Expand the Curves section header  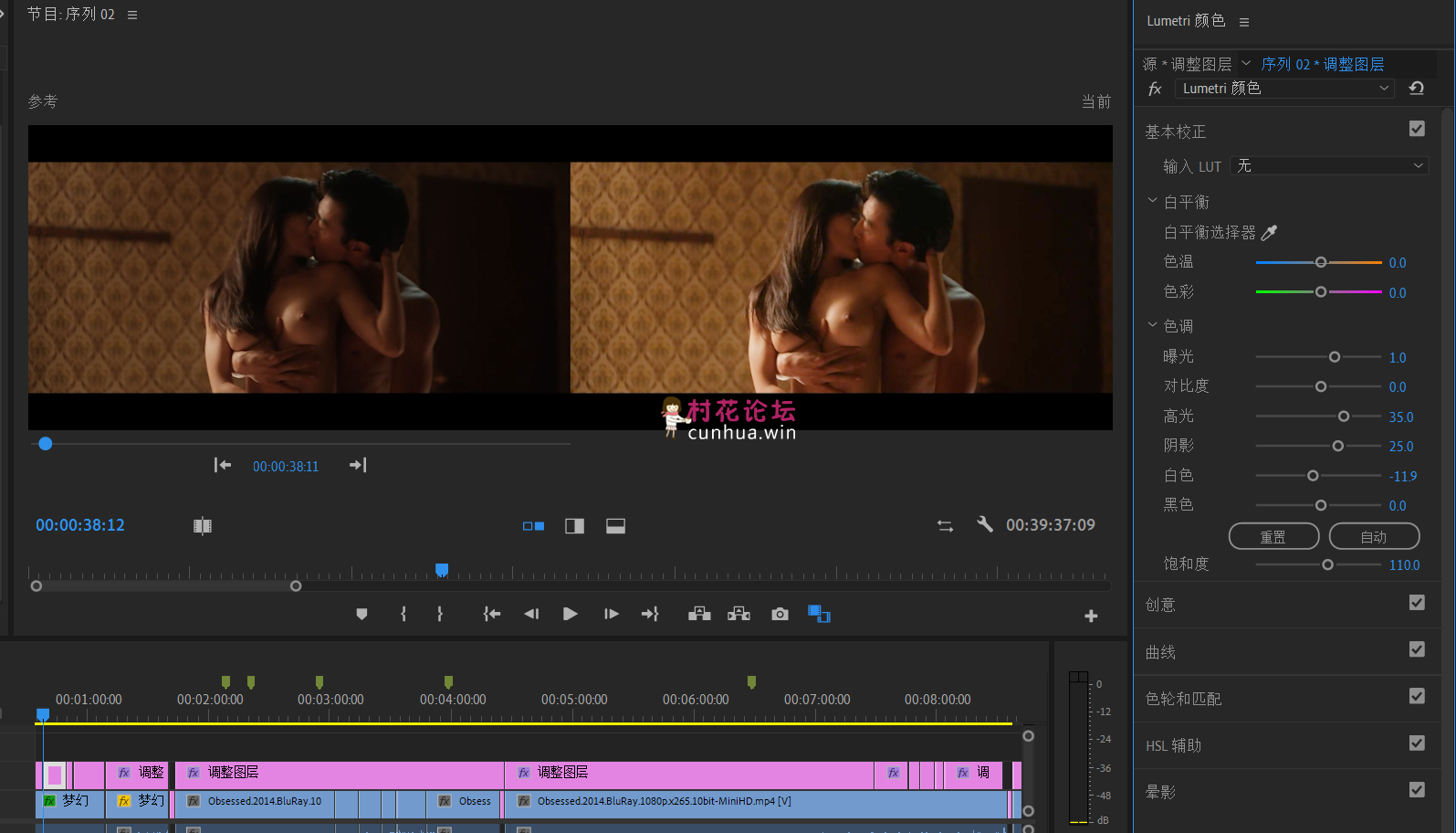pos(1160,652)
